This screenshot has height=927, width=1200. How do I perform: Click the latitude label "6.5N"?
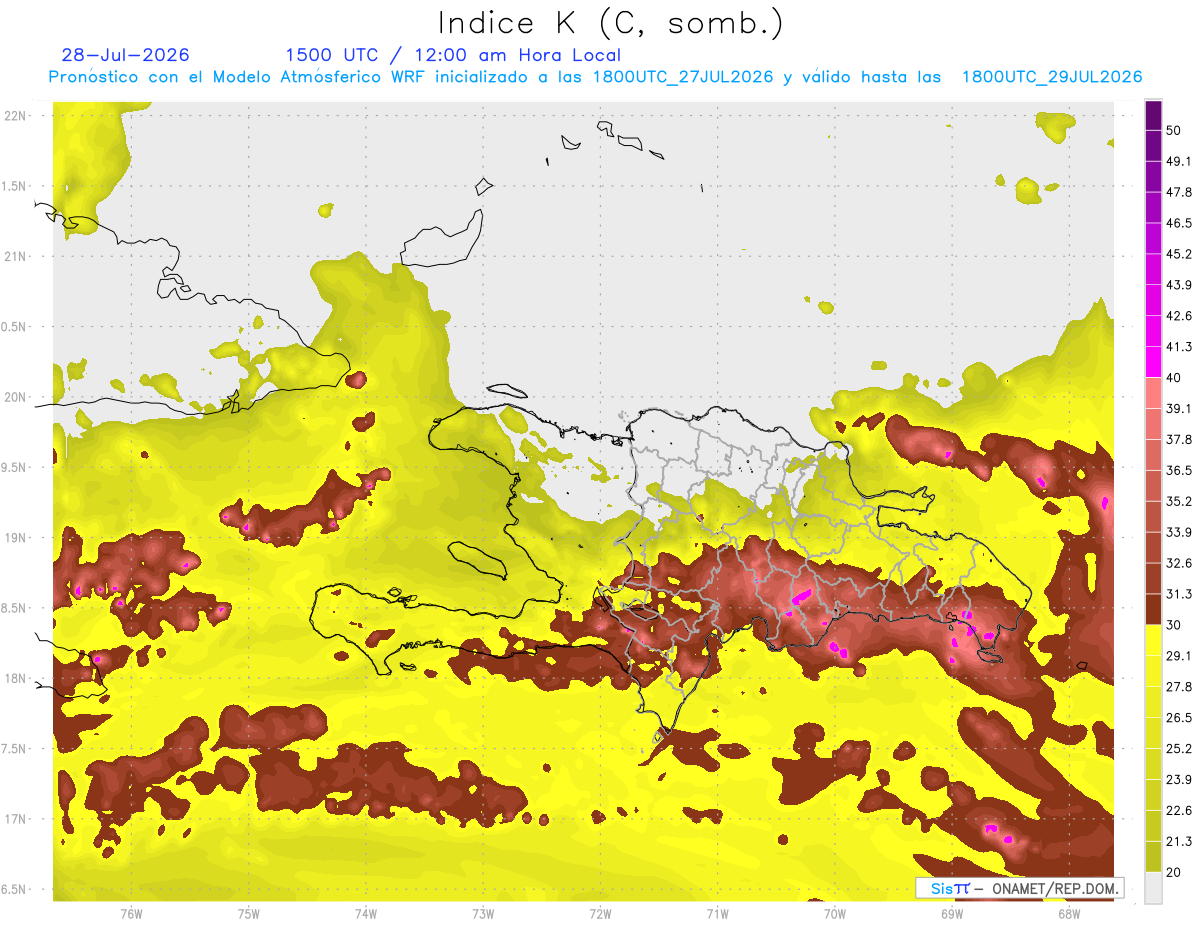click(x=15, y=890)
